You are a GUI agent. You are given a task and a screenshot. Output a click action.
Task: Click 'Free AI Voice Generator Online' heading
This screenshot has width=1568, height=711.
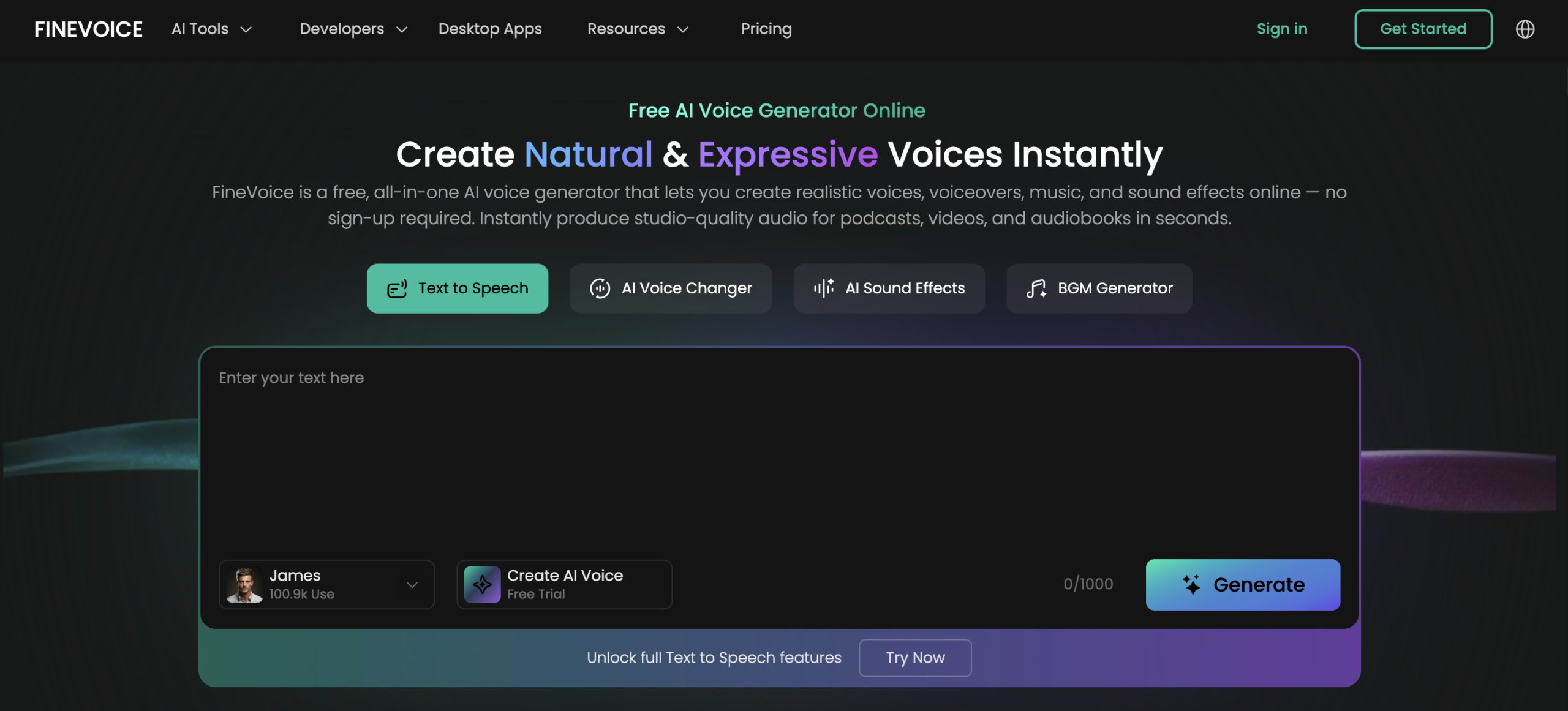point(777,110)
